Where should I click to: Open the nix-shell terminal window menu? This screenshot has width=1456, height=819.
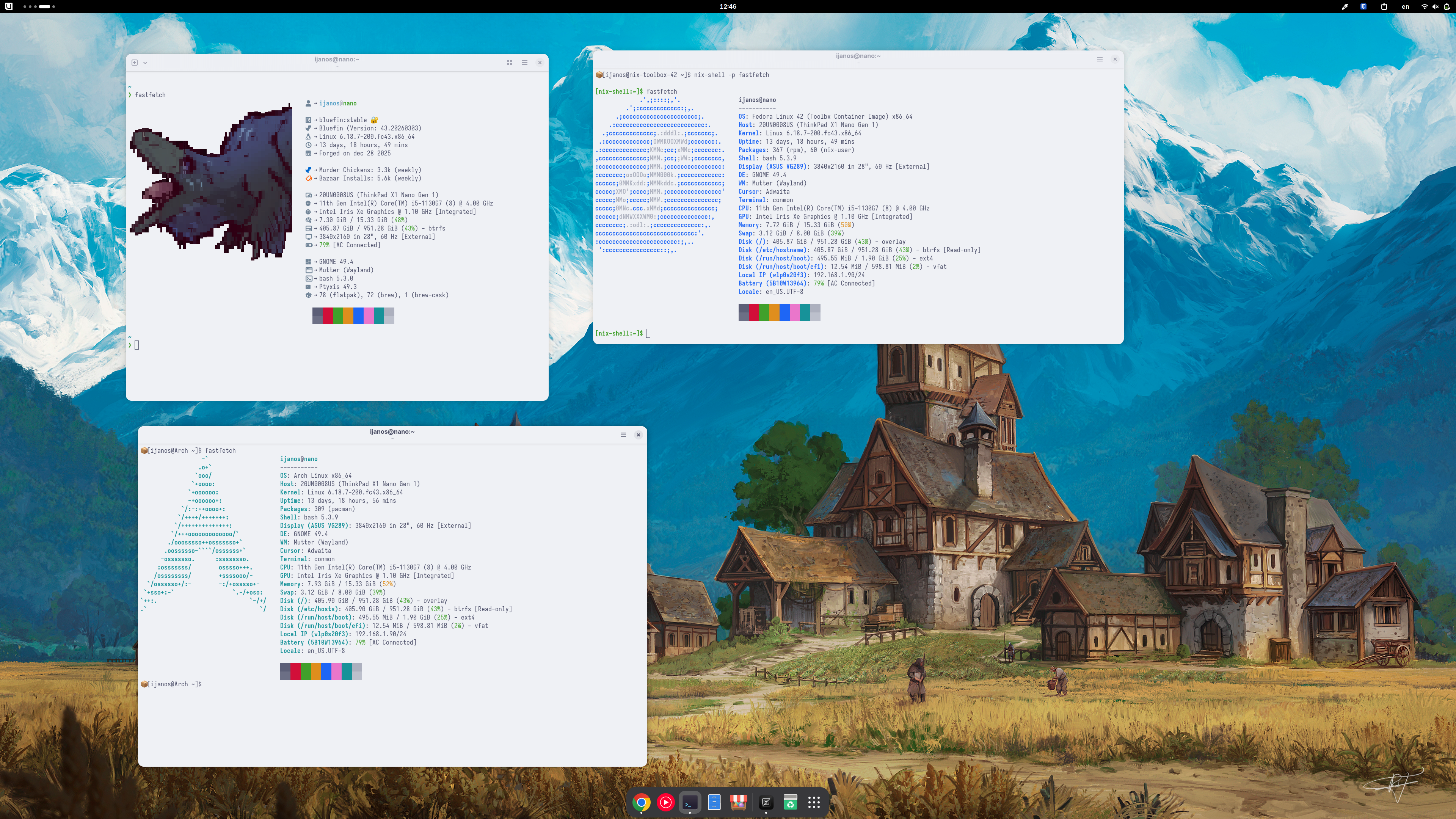(x=1099, y=60)
